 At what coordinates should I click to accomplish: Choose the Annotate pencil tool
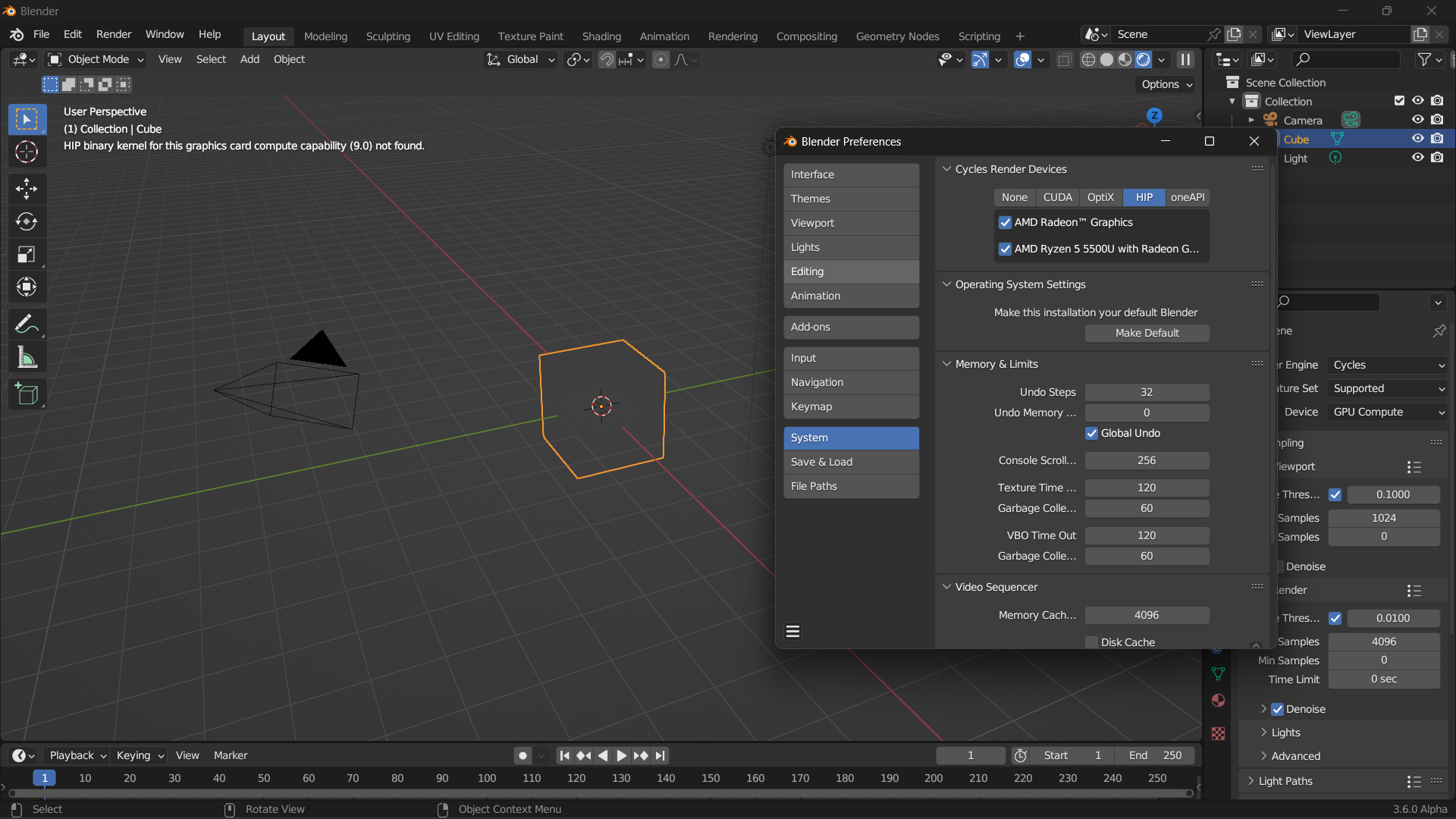click(x=27, y=325)
